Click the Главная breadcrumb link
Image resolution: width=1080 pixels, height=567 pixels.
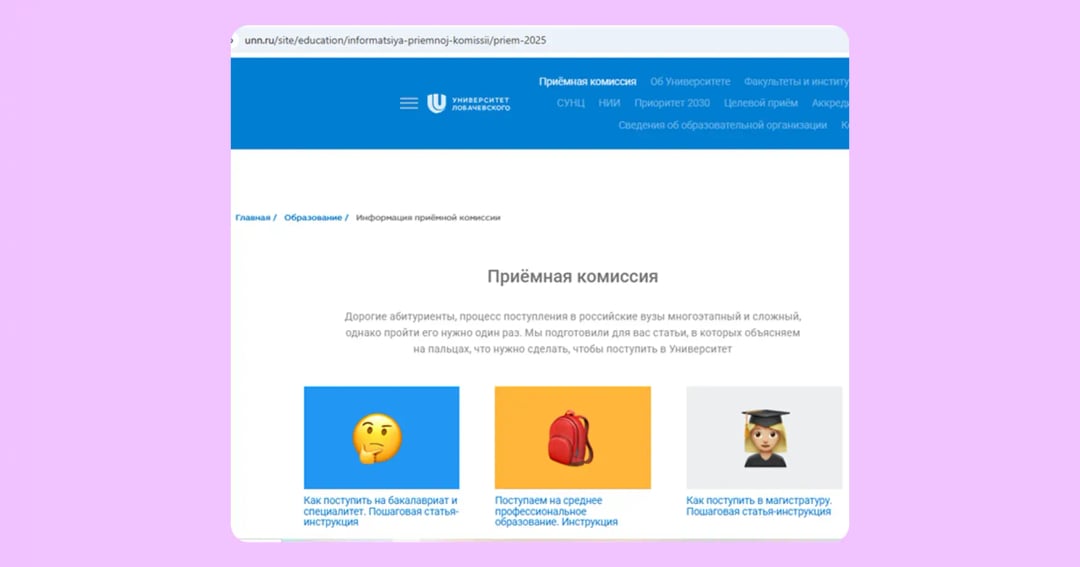pyautogui.click(x=253, y=217)
